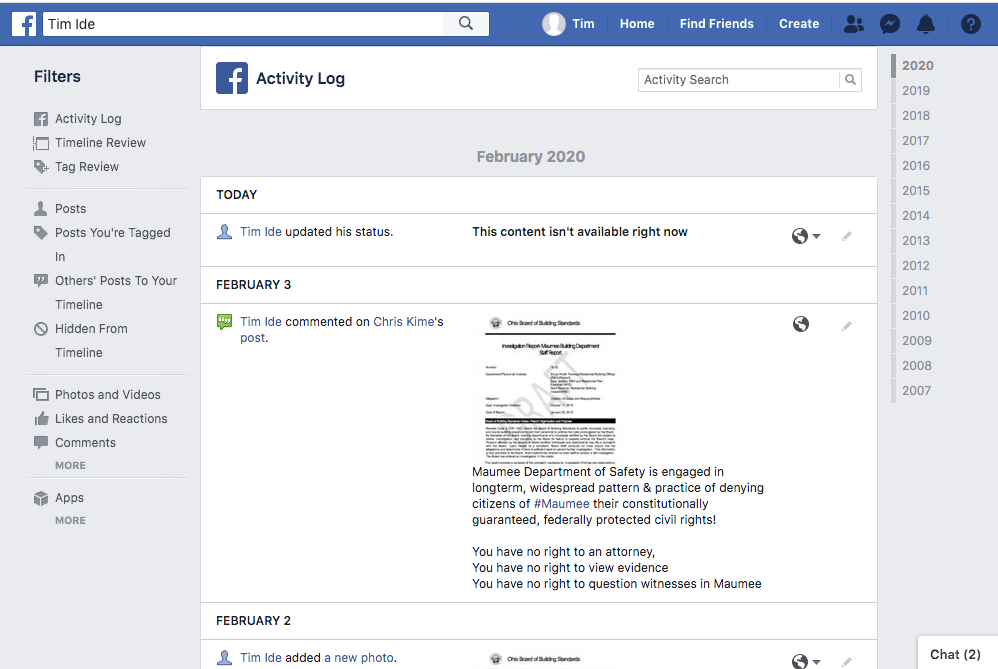Click the pencil edit icon for the status update
The height and width of the screenshot is (669, 998).
pos(847,237)
